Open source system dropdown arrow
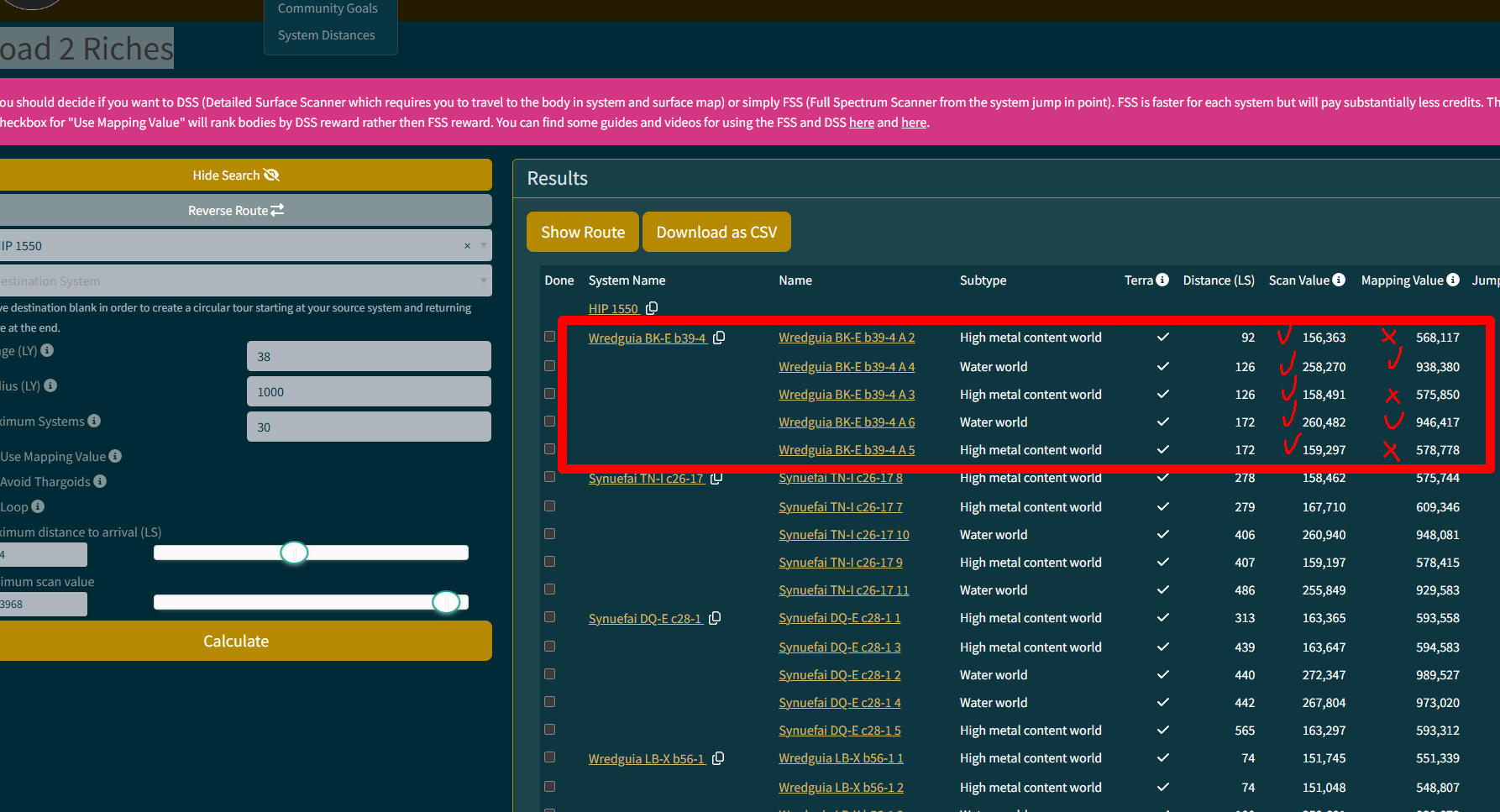 (483, 246)
